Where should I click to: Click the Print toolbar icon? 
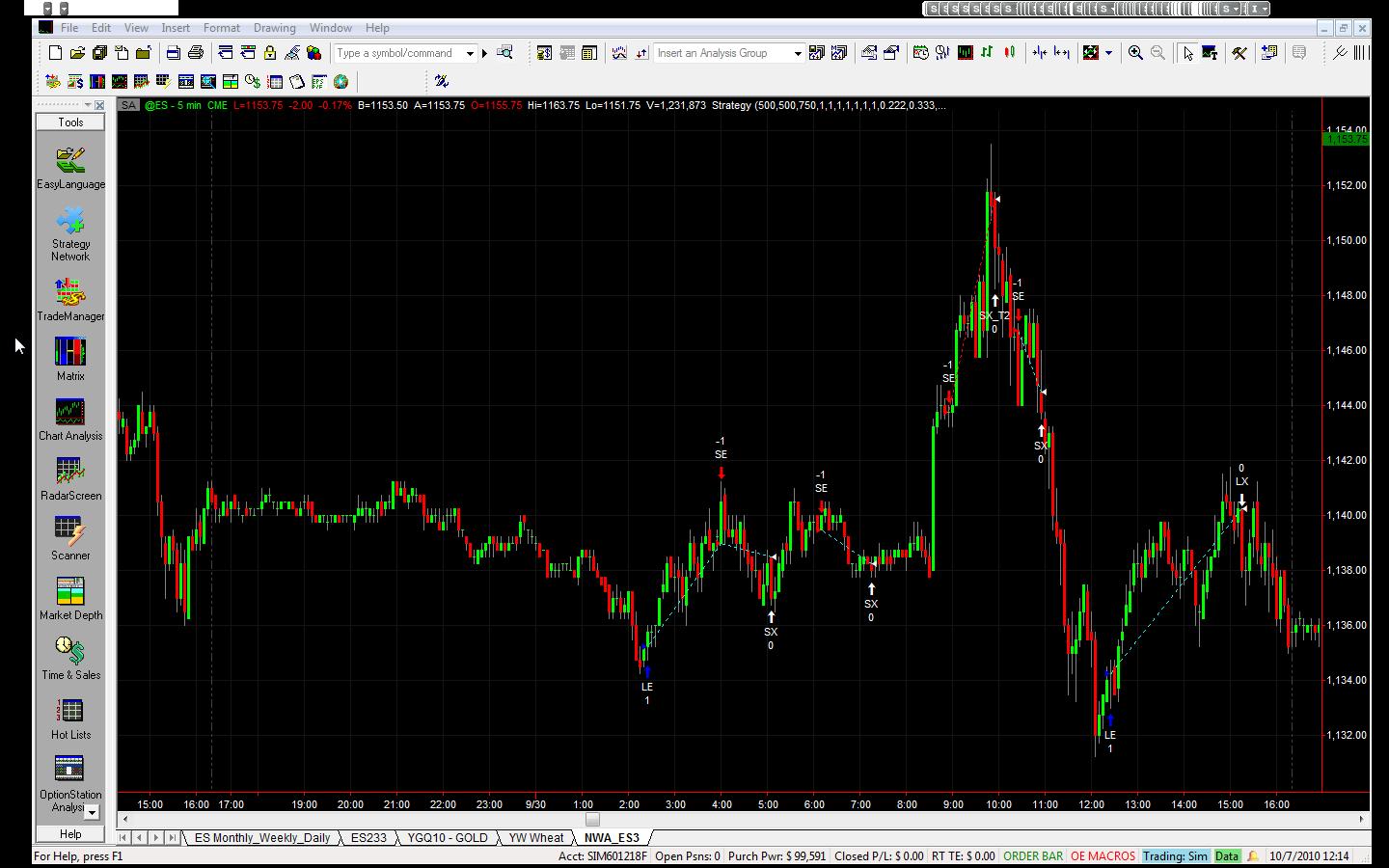pyautogui.click(x=196, y=53)
